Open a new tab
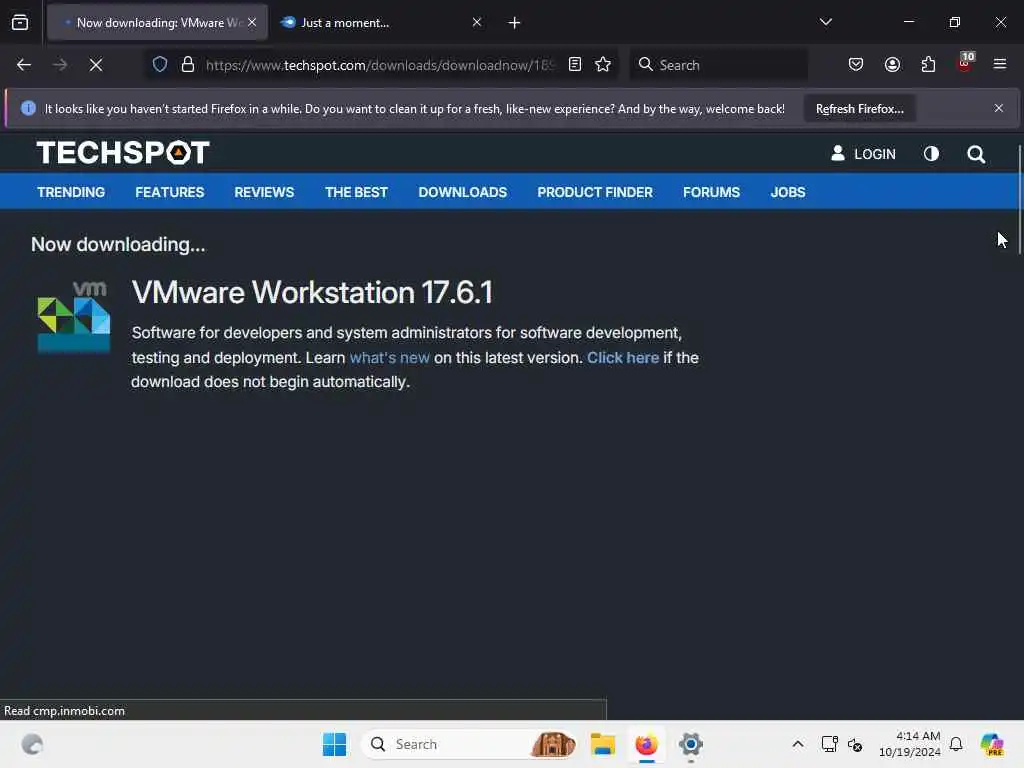Screen dimensions: 1024x768 [515, 23]
